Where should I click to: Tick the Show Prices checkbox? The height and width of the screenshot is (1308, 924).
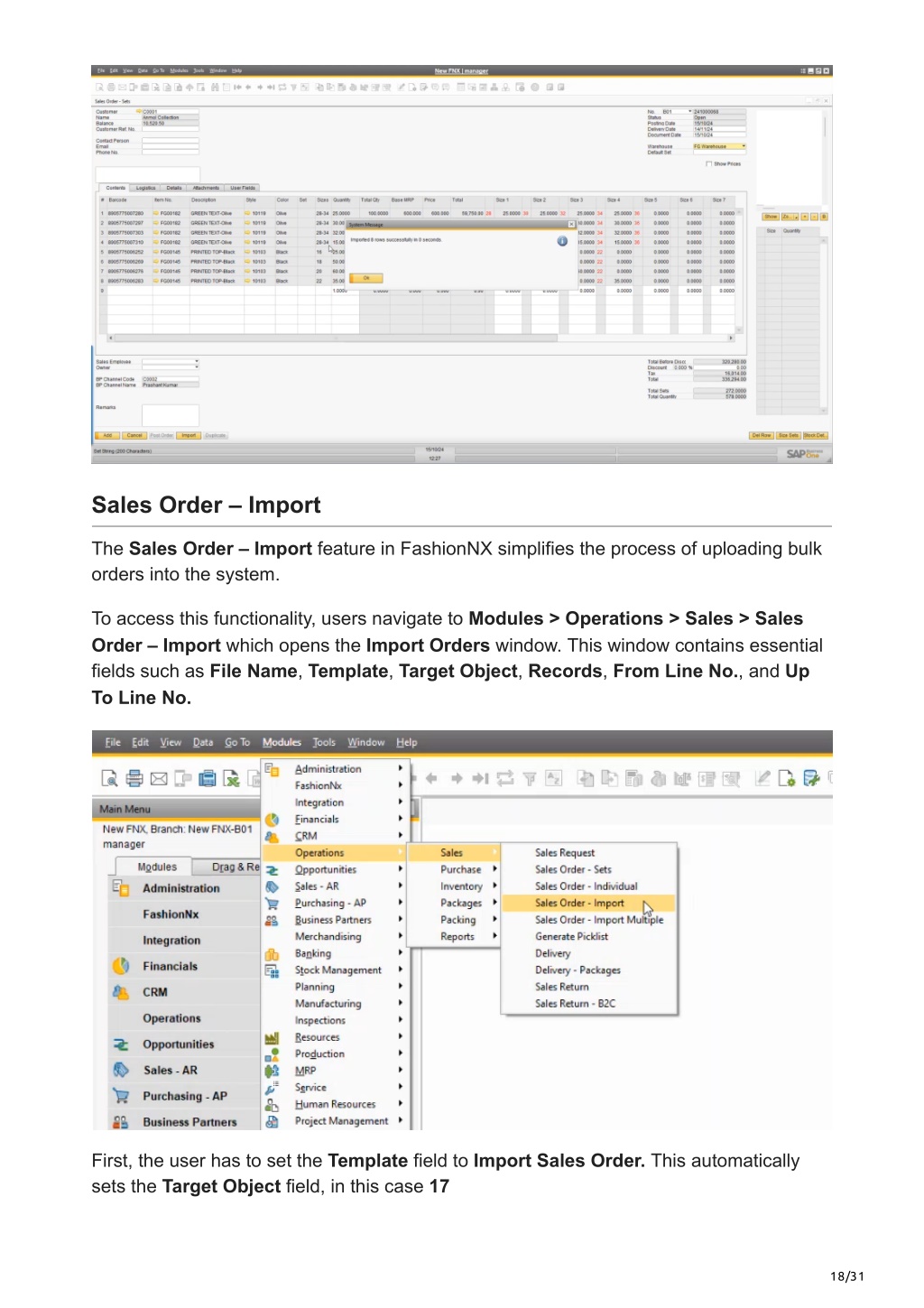708,164
